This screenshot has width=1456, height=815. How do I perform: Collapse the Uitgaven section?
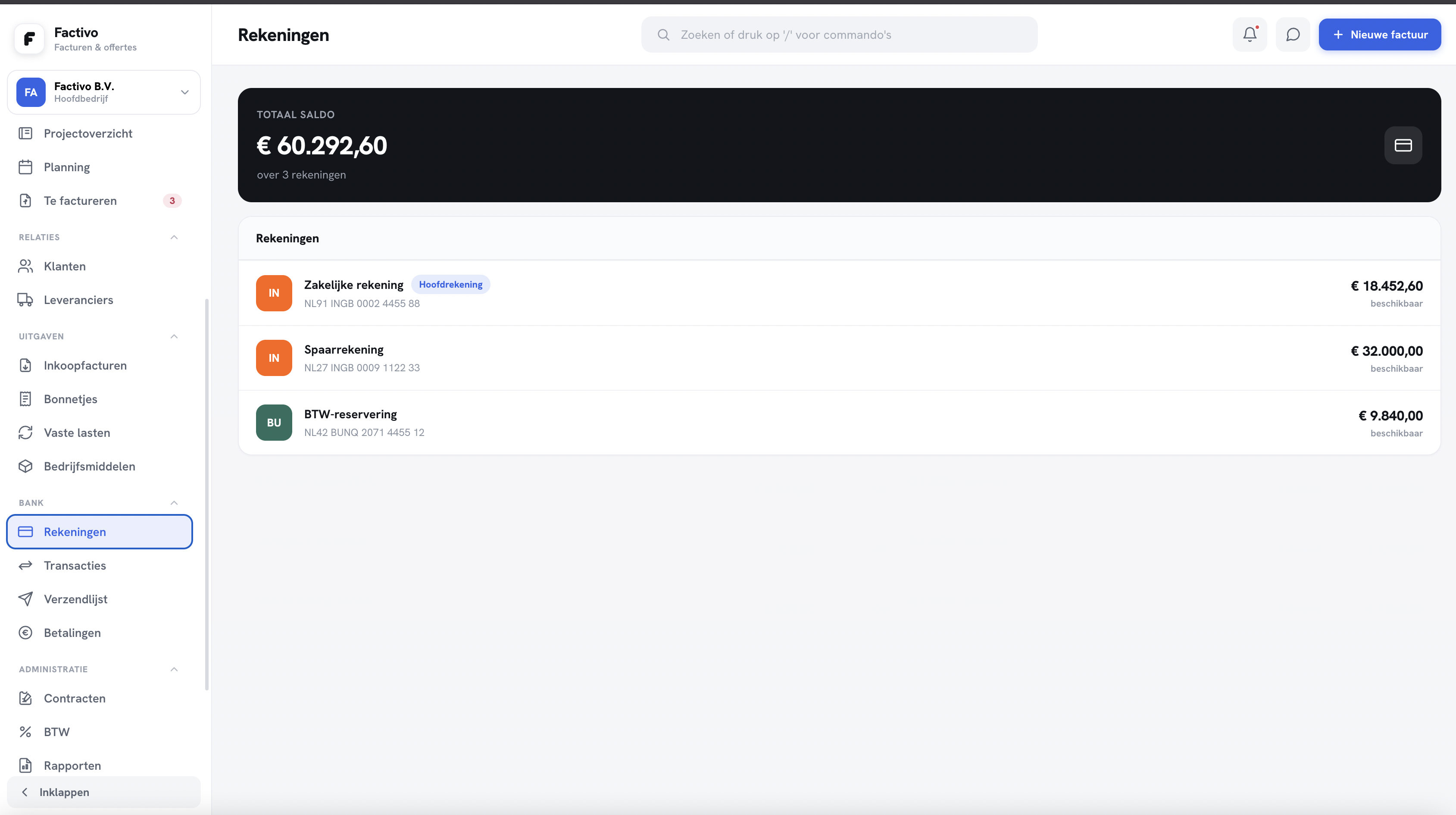pyautogui.click(x=174, y=336)
